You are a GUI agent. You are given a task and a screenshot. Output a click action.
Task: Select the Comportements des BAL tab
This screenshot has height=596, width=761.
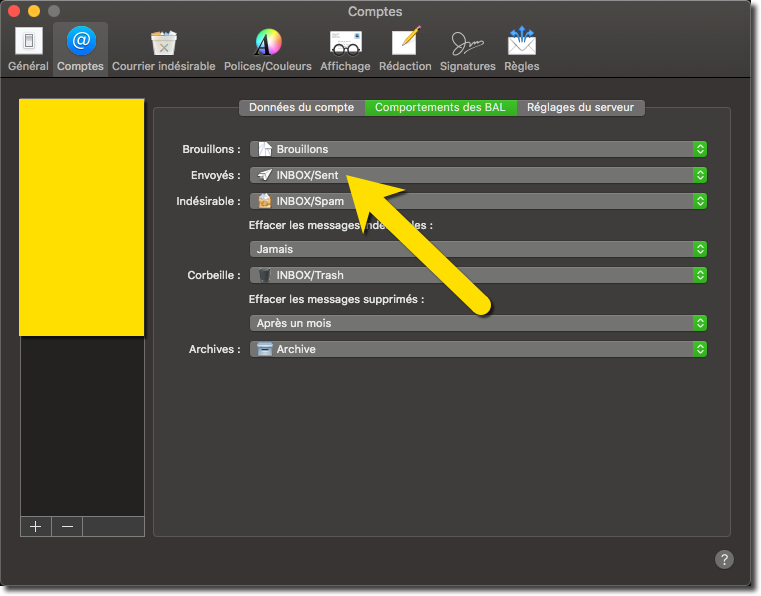point(440,107)
